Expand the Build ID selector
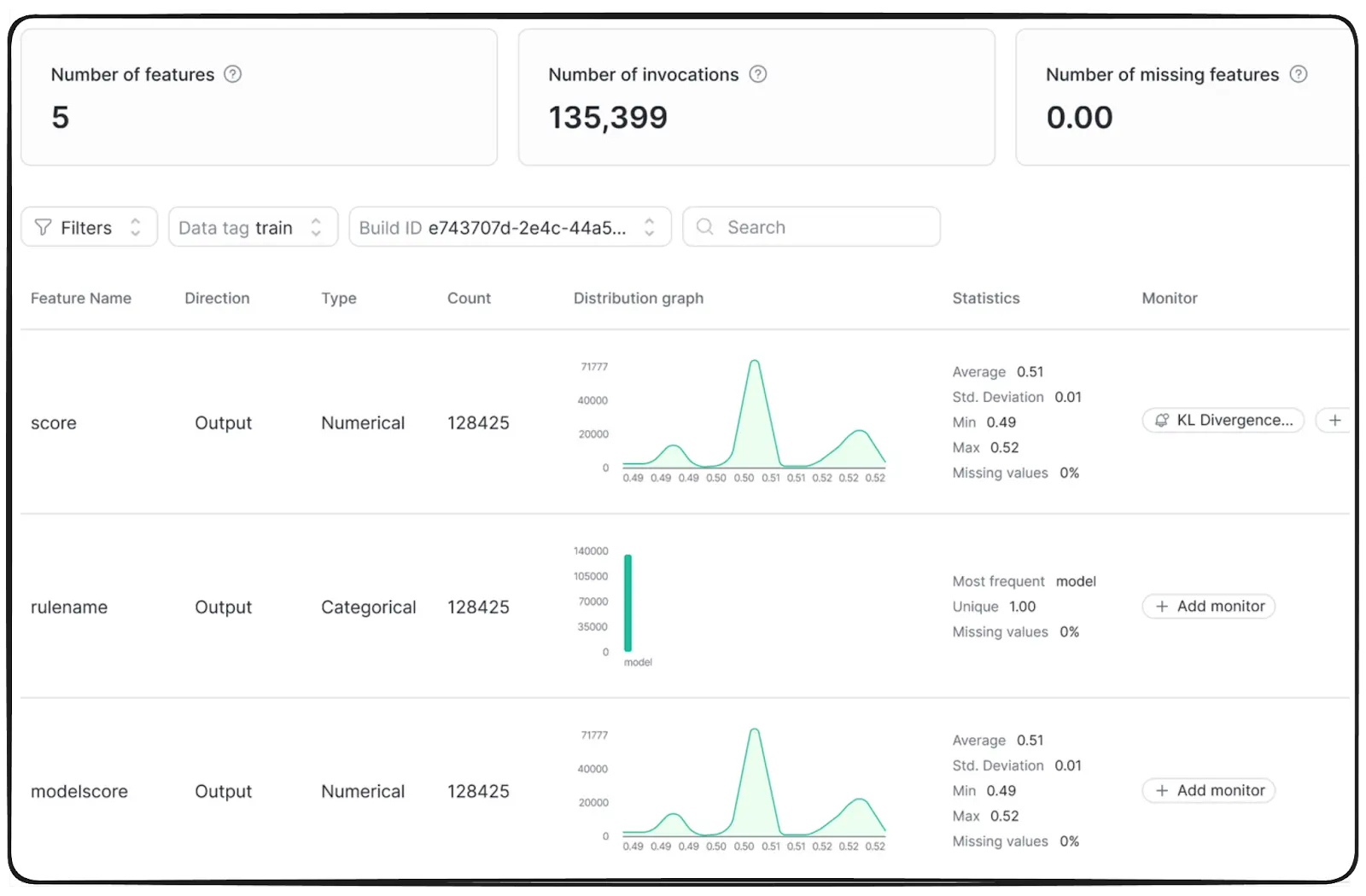 (x=510, y=227)
